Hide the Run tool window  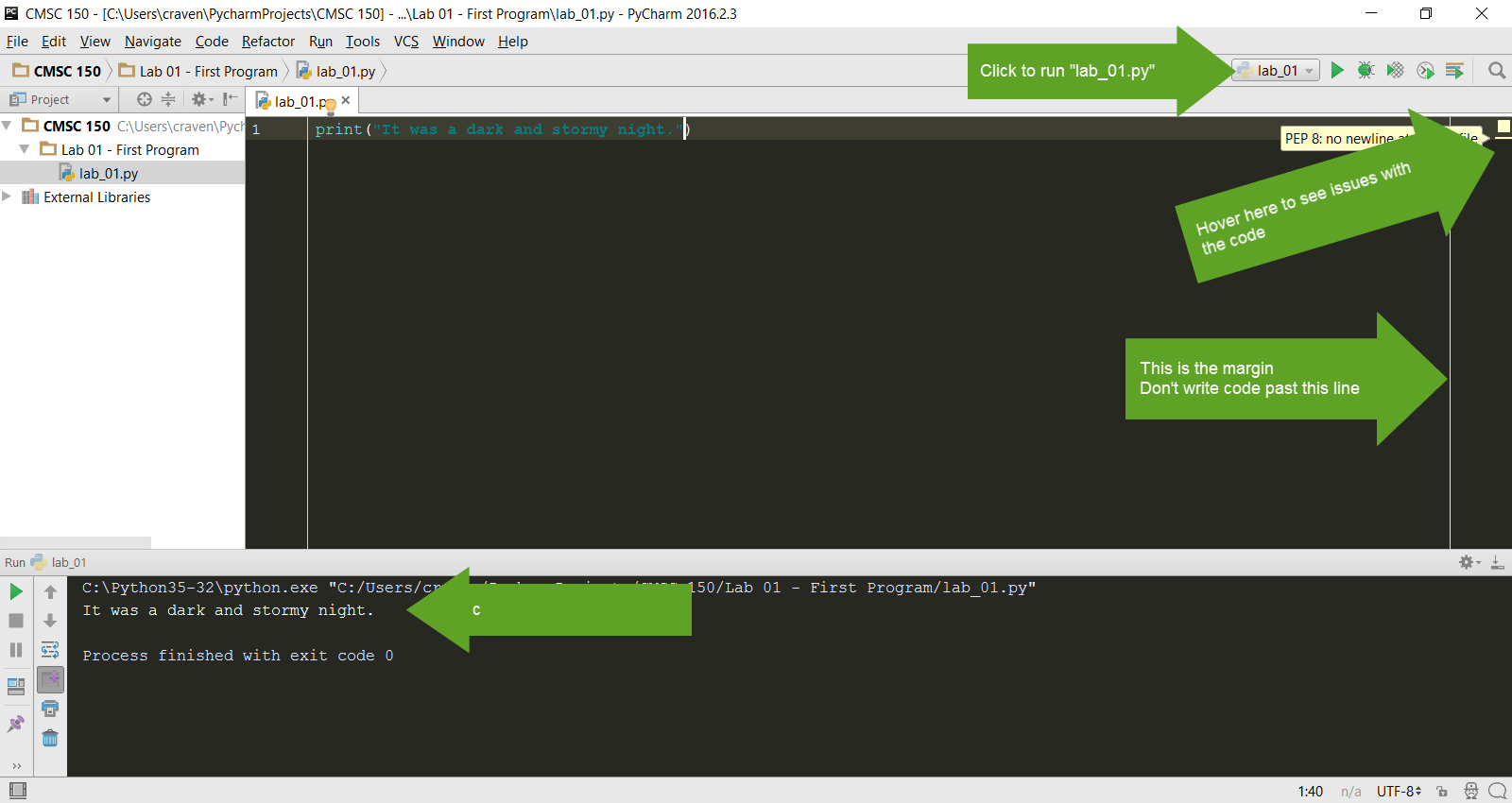[x=1497, y=562]
